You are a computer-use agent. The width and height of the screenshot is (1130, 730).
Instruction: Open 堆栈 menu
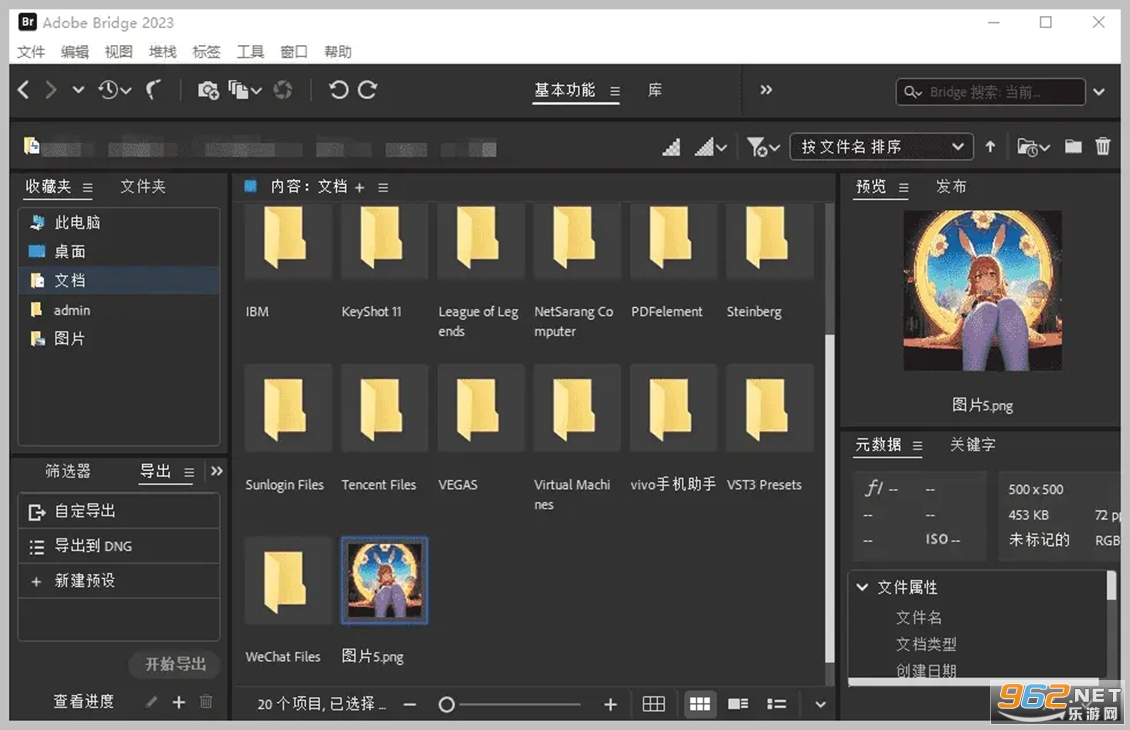coord(163,52)
